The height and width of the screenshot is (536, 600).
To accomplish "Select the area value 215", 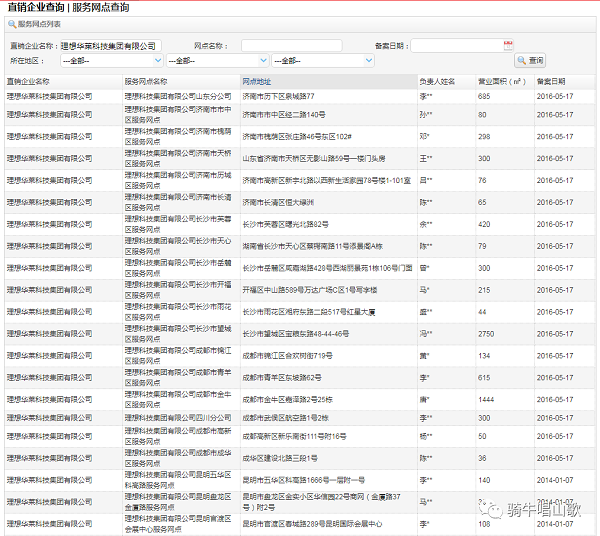I will [x=484, y=290].
